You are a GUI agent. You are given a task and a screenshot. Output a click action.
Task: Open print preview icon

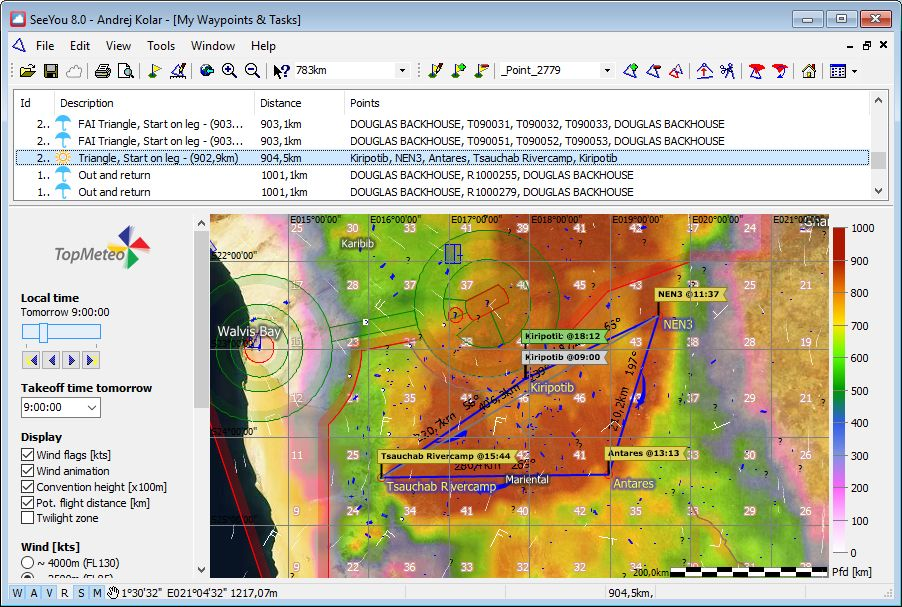tap(125, 71)
